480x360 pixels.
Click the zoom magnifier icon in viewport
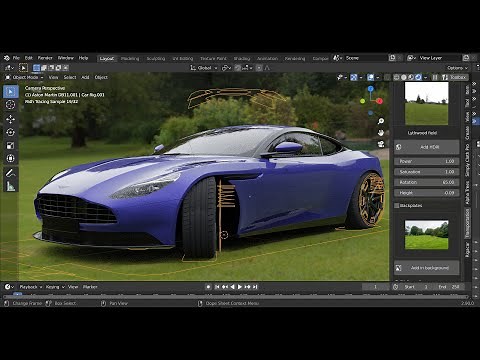click(x=381, y=121)
